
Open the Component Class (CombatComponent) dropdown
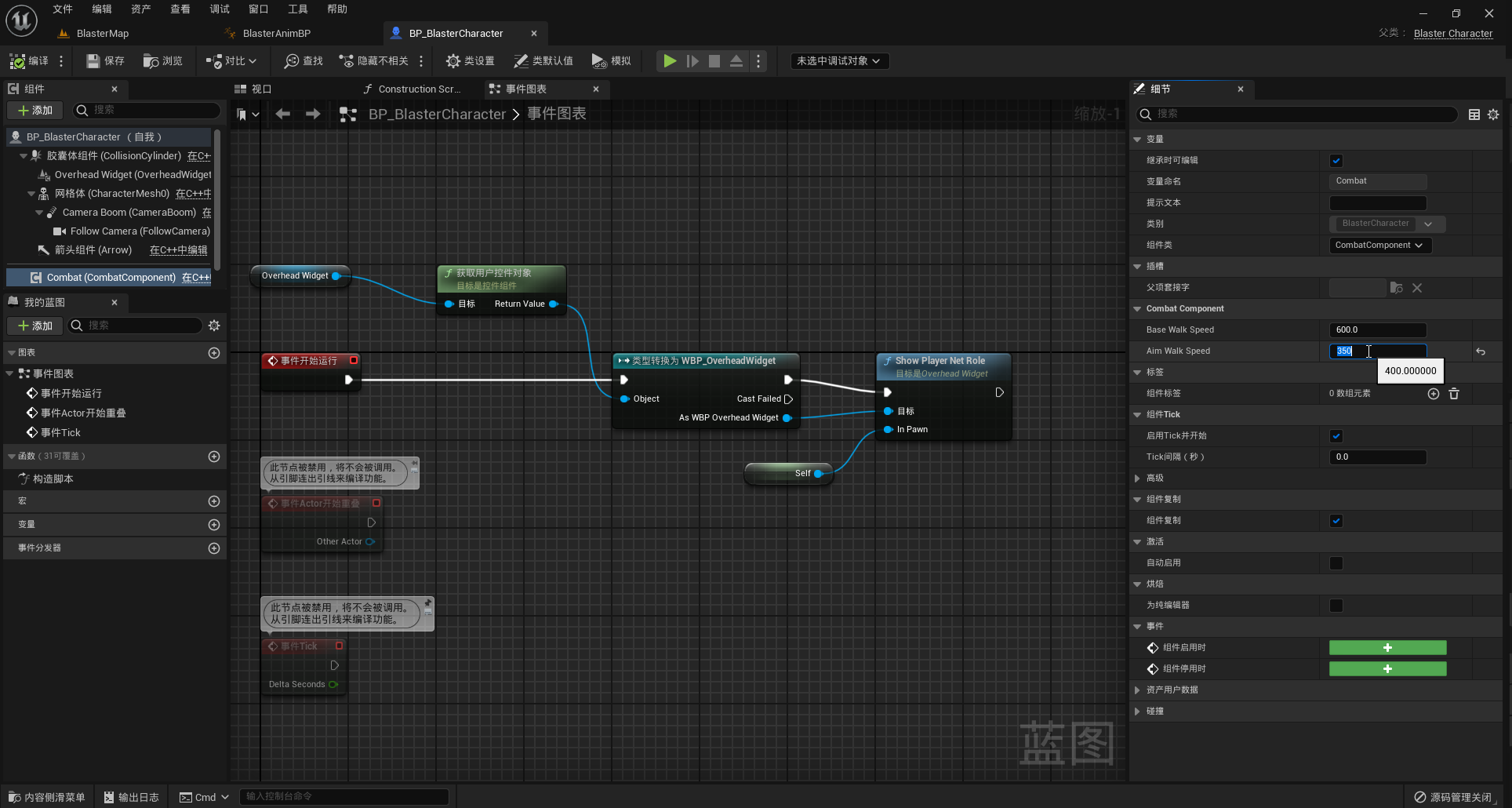click(1379, 246)
